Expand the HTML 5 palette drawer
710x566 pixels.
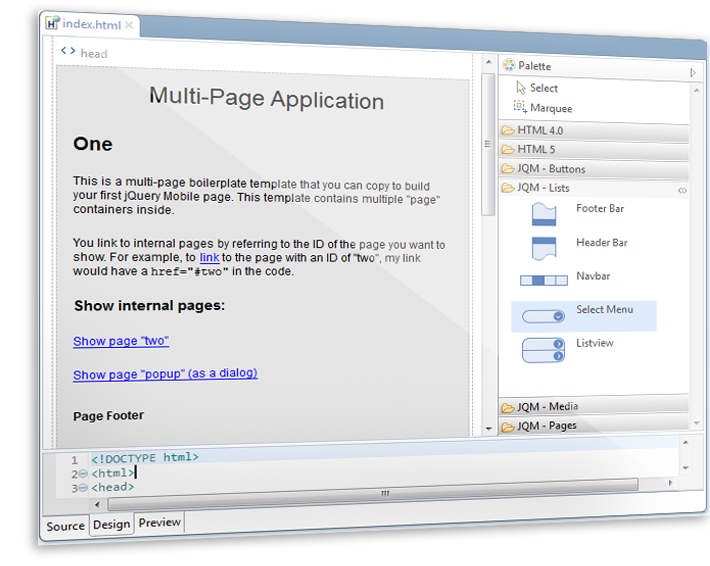(x=536, y=150)
